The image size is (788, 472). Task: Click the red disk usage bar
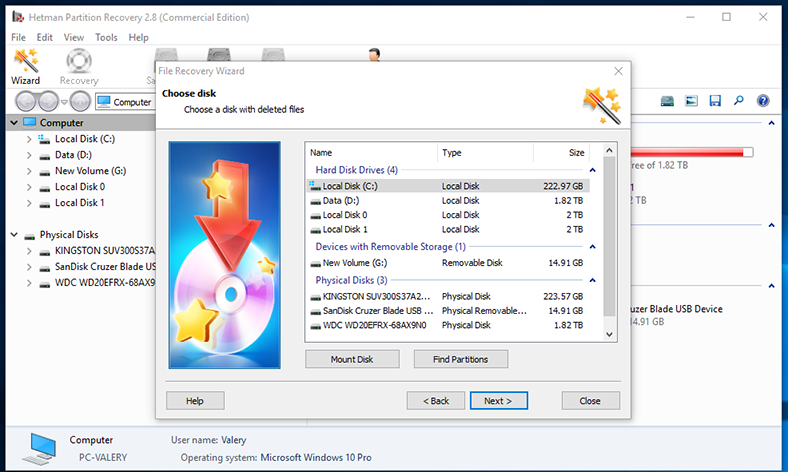(692, 152)
